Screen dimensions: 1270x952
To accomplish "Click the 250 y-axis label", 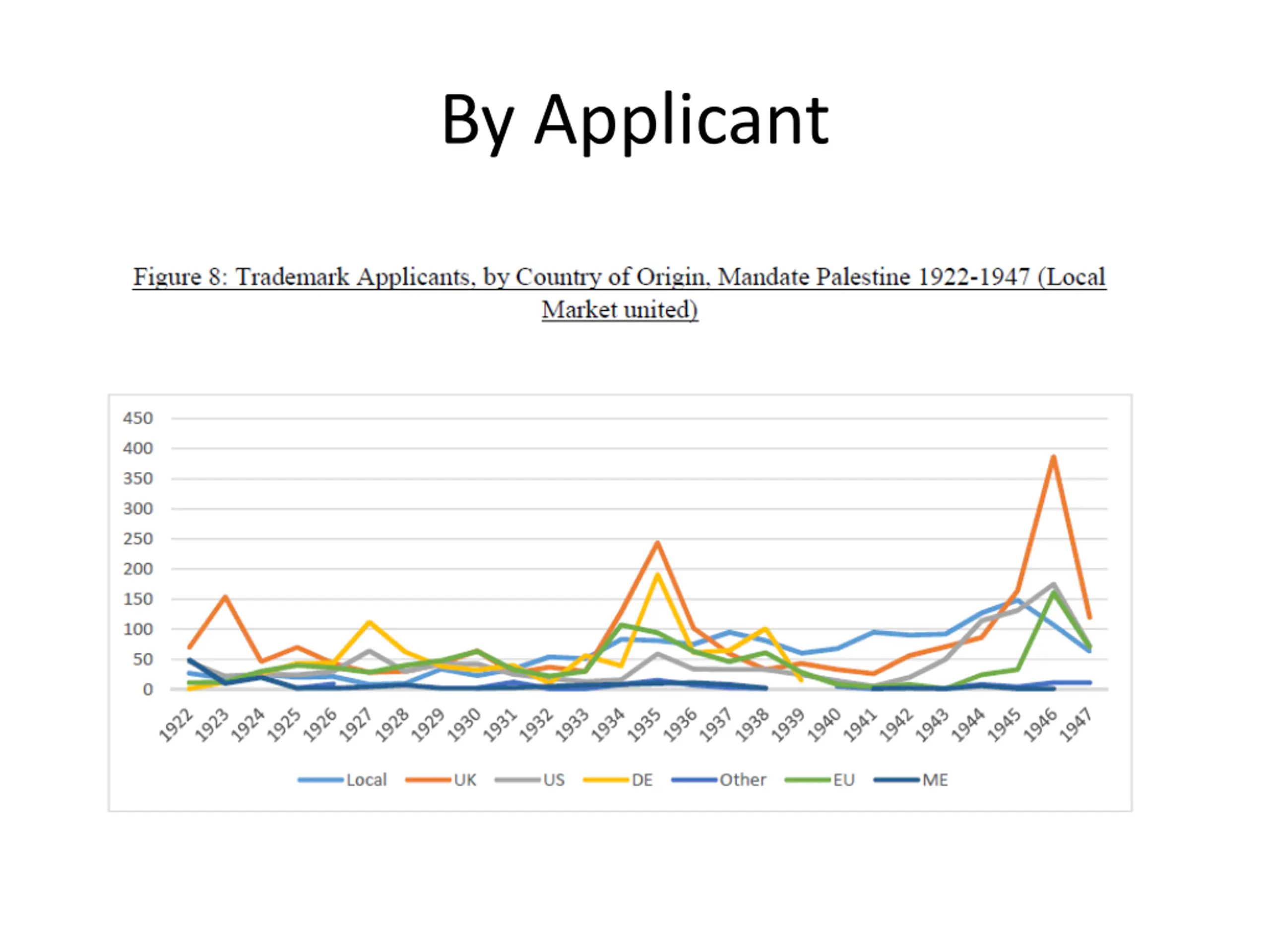I will tap(138, 539).
